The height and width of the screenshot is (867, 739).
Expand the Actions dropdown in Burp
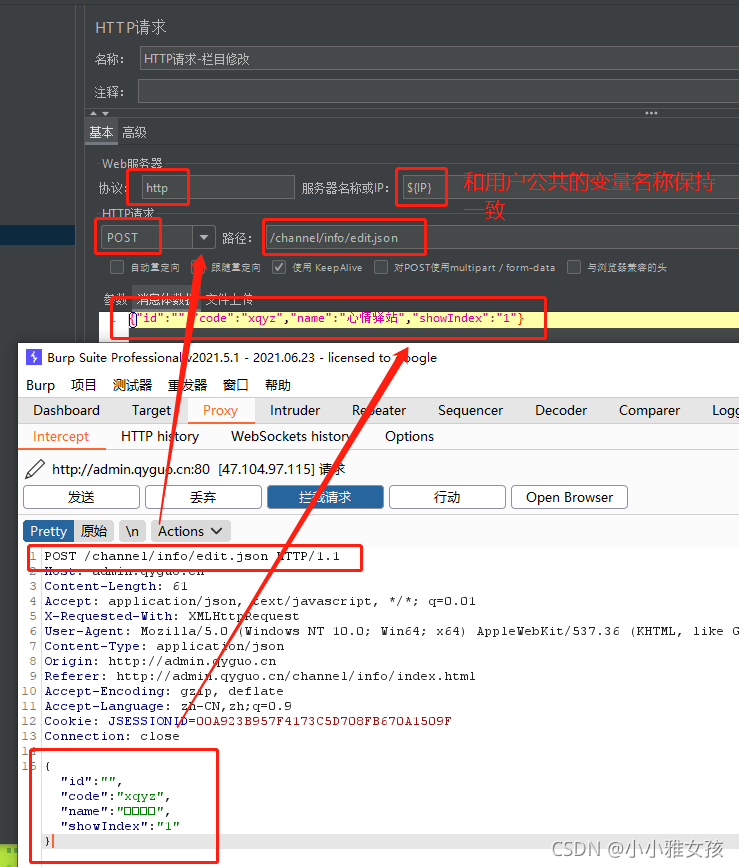point(190,531)
